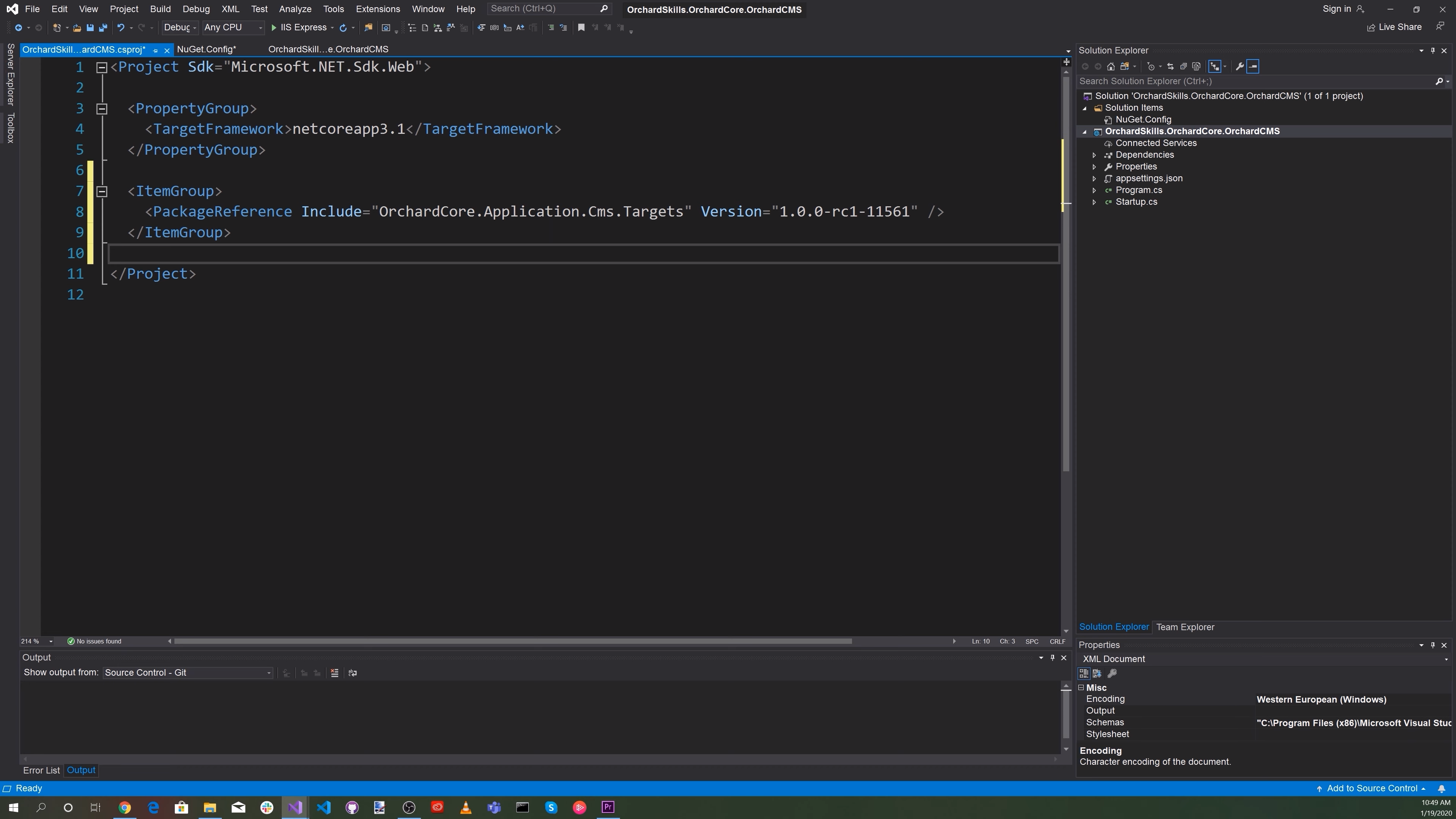
Task: Click the Save icon in the toolbar
Action: tap(90, 28)
